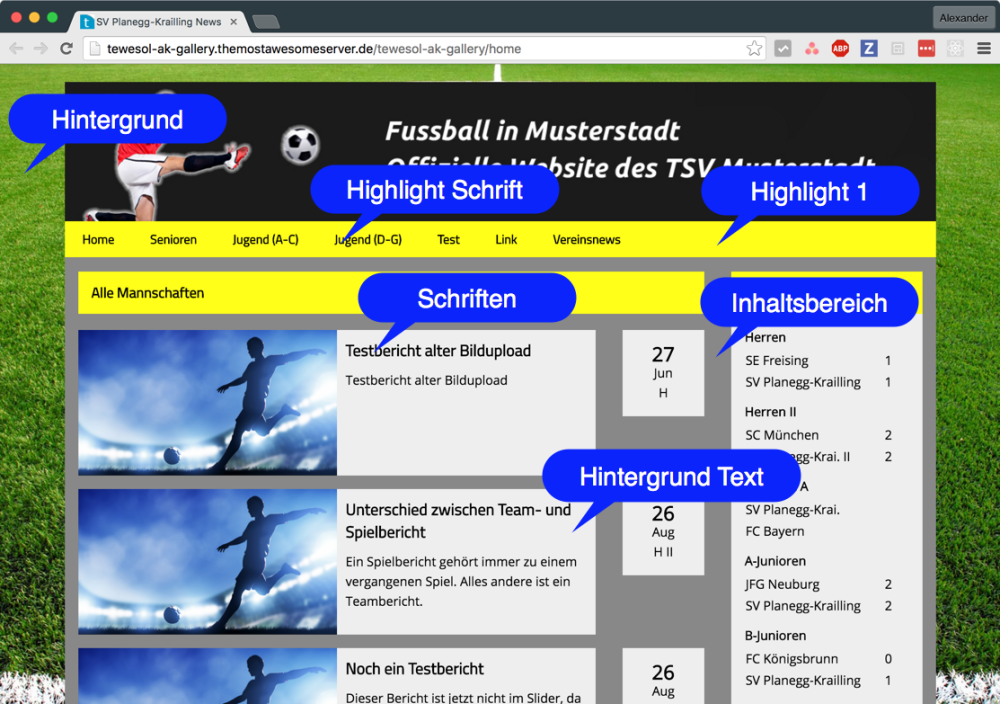The image size is (1000, 704).
Task: Open article Testbericht alter Bildupload
Action: click(438, 351)
